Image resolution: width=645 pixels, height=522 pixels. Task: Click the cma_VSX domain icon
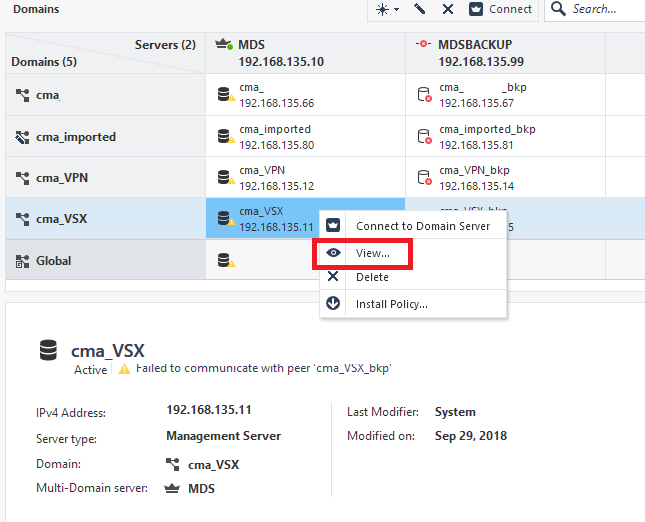pyautogui.click(x=23, y=219)
